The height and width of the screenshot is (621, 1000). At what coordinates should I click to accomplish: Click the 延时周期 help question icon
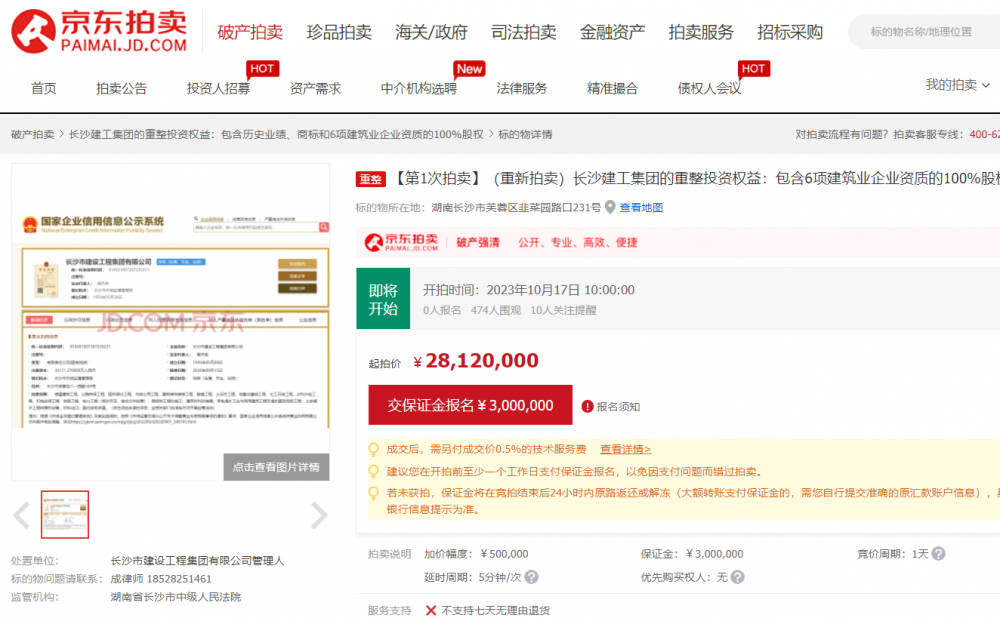click(531, 577)
